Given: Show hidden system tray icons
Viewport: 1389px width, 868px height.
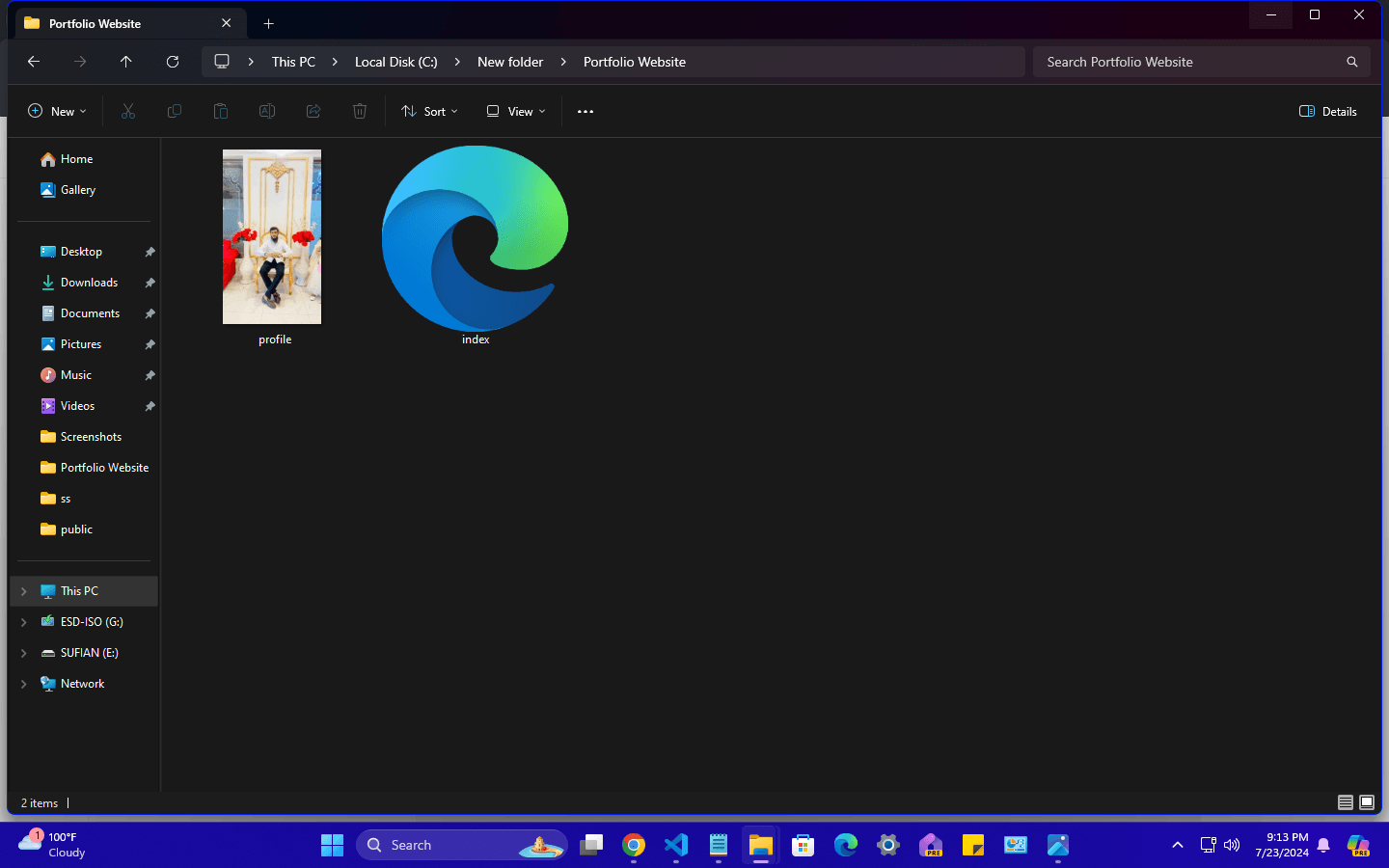Looking at the screenshot, I should pos(1178,845).
